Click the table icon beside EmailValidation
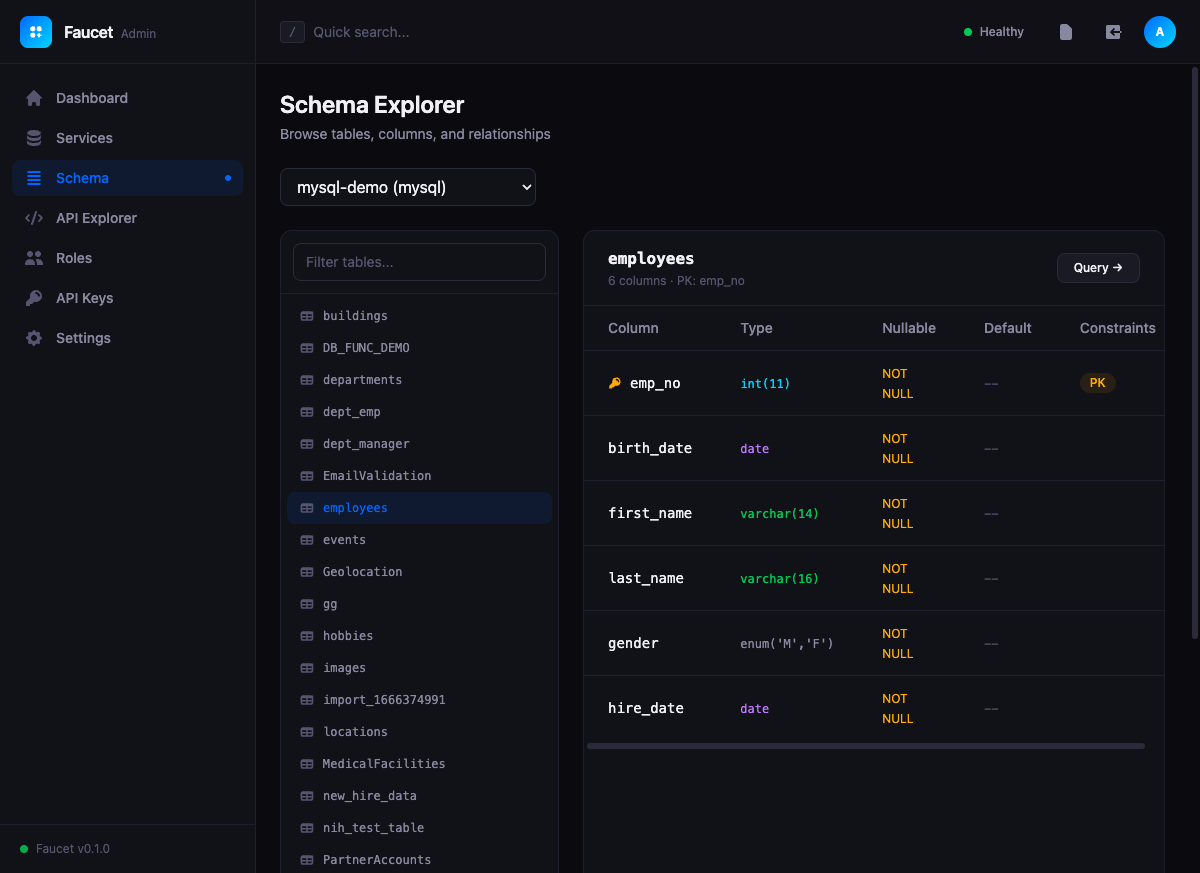This screenshot has width=1200, height=873. coord(307,476)
